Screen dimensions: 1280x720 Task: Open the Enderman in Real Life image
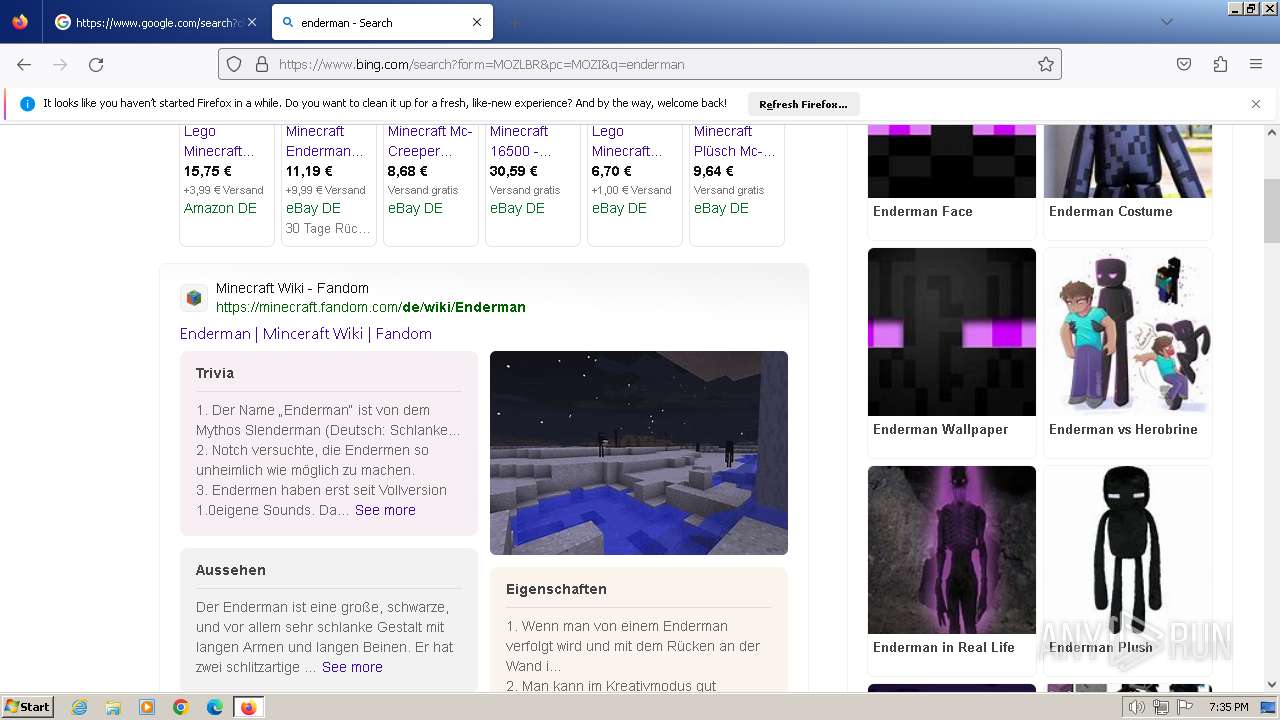pyautogui.click(x=952, y=550)
